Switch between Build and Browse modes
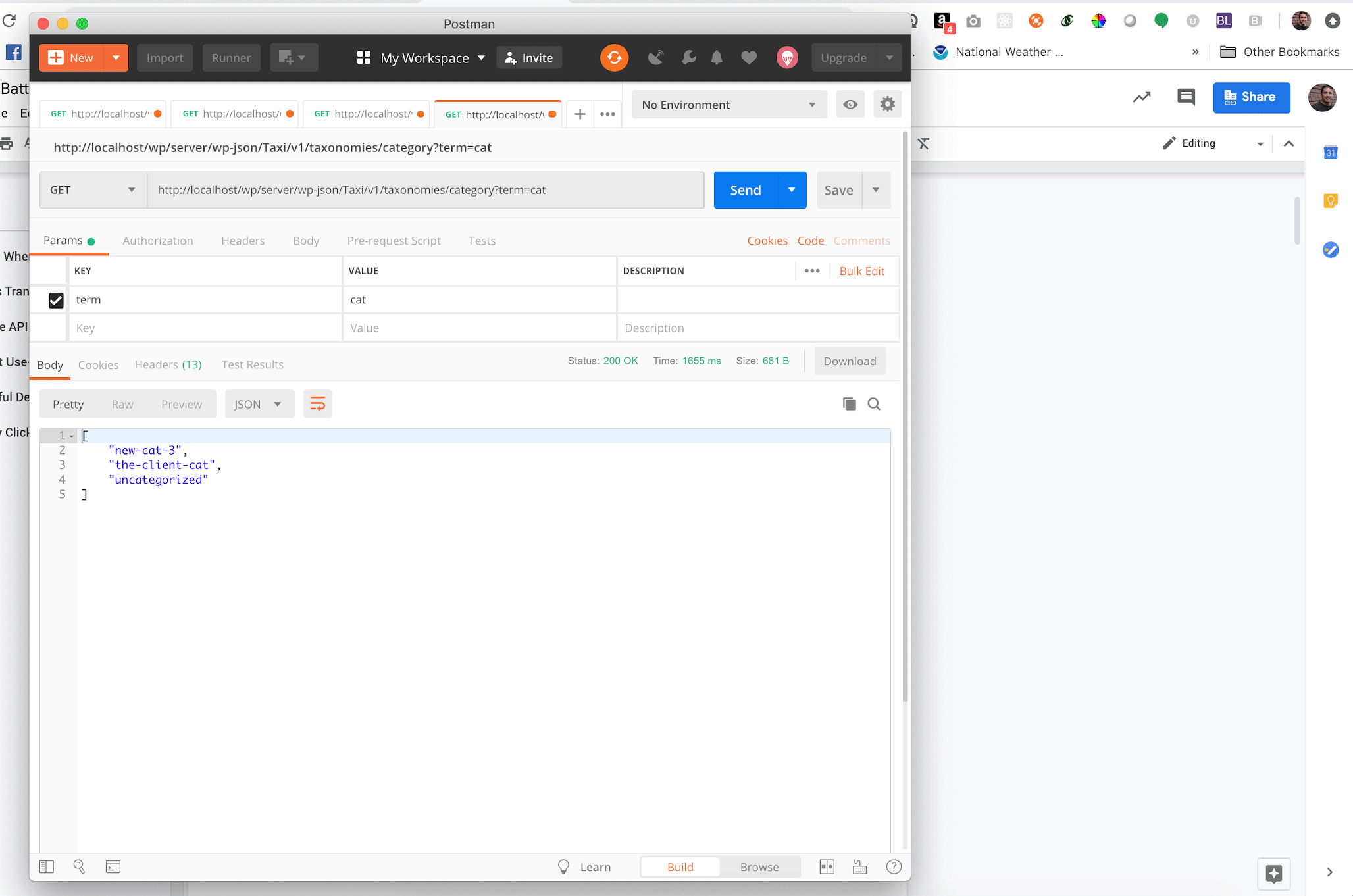 click(759, 866)
